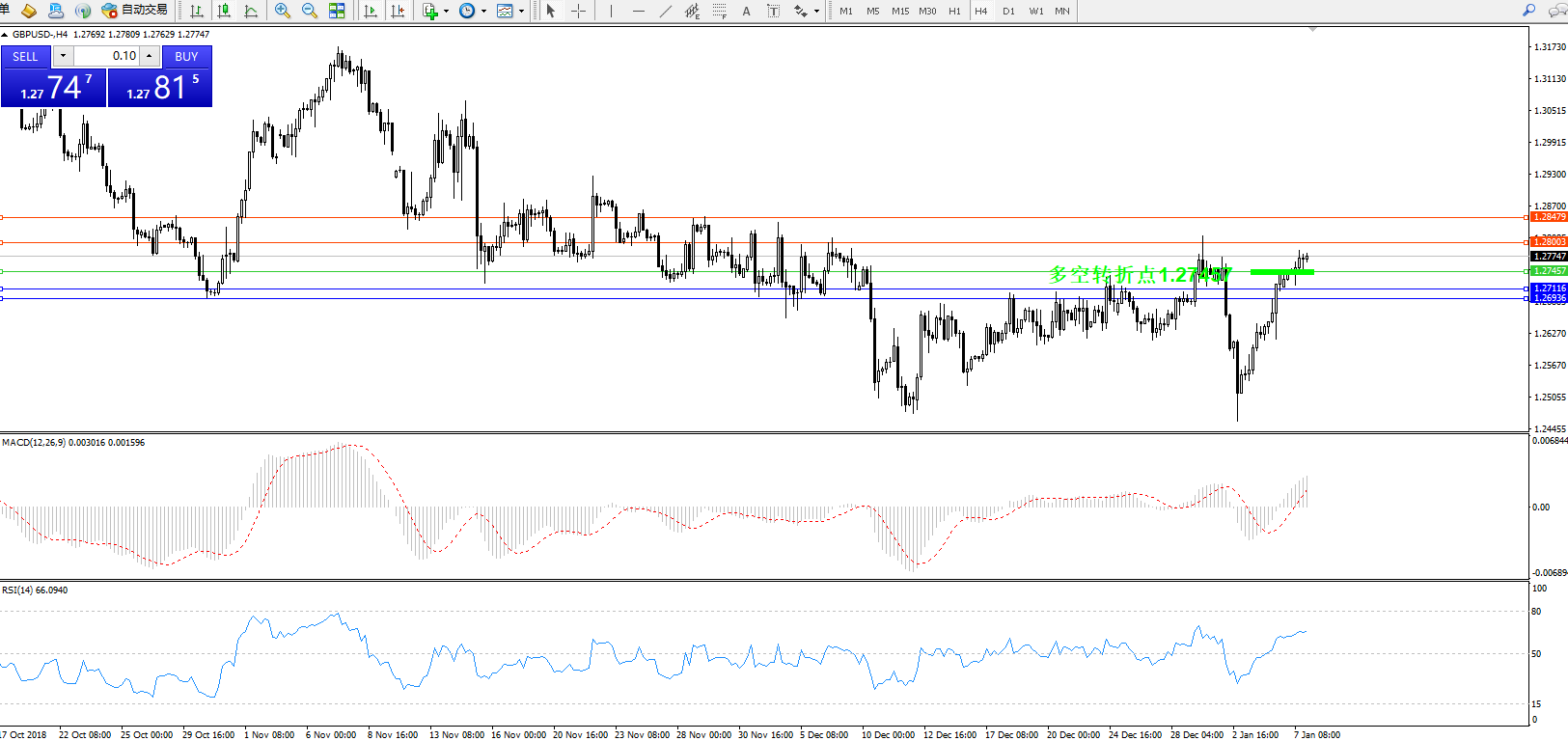Select the horizontal line drawing tool
The width and height of the screenshot is (1568, 741).
pyautogui.click(x=639, y=11)
